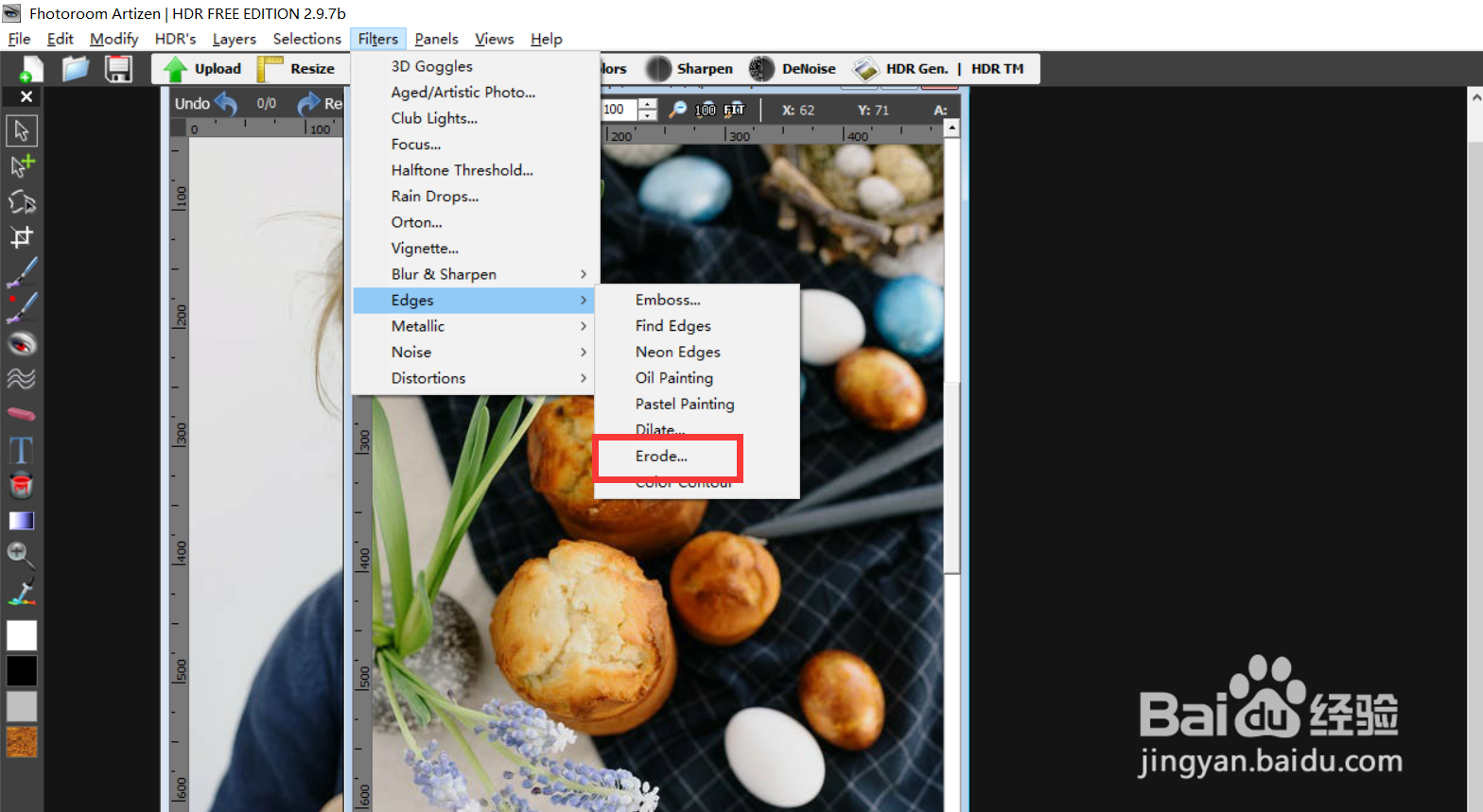The width and height of the screenshot is (1483, 812).
Task: Choose Pastel Painting filter
Action: coord(697,405)
